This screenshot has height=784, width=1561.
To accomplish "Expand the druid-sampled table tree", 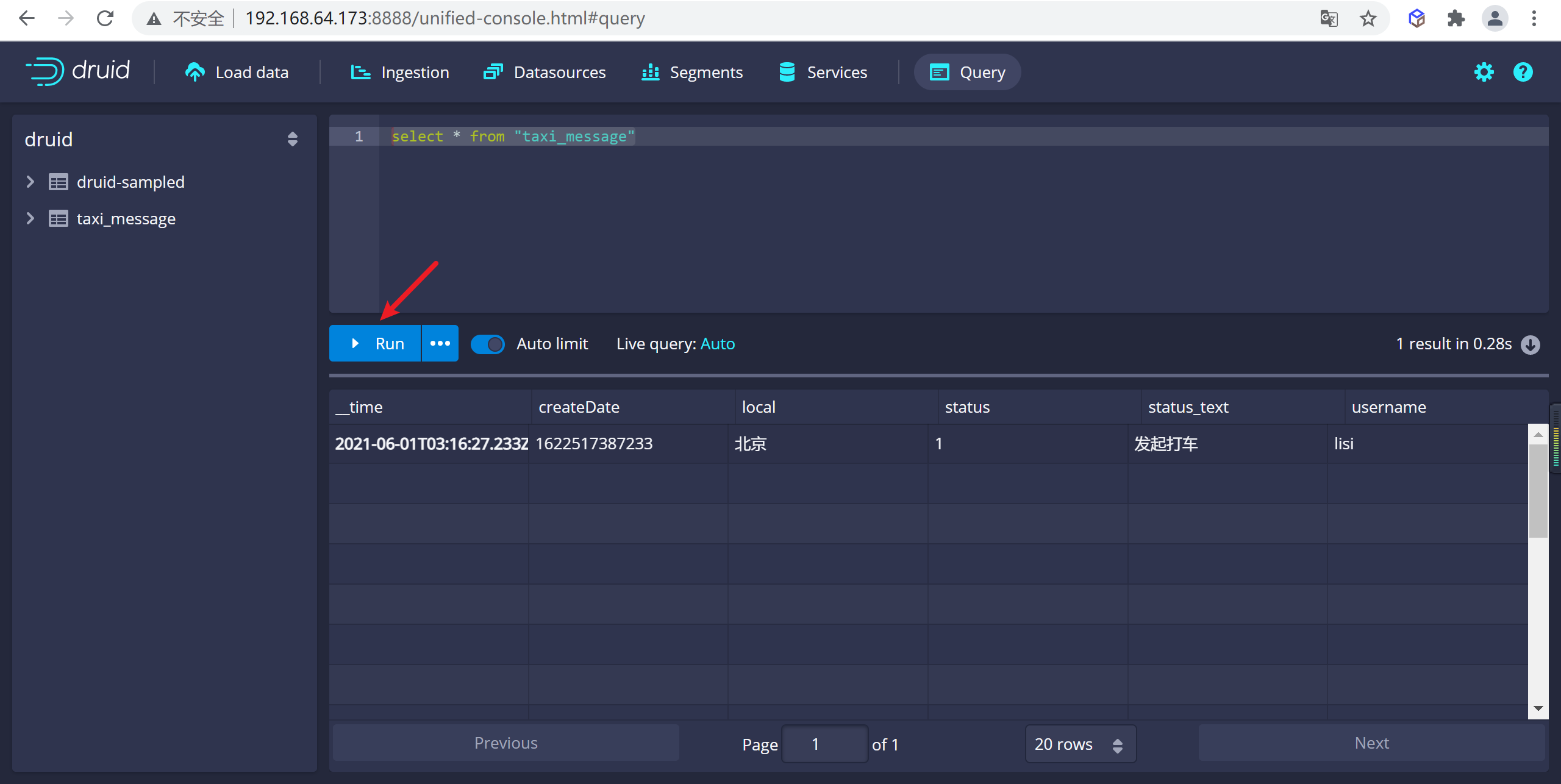I will pyautogui.click(x=30, y=182).
